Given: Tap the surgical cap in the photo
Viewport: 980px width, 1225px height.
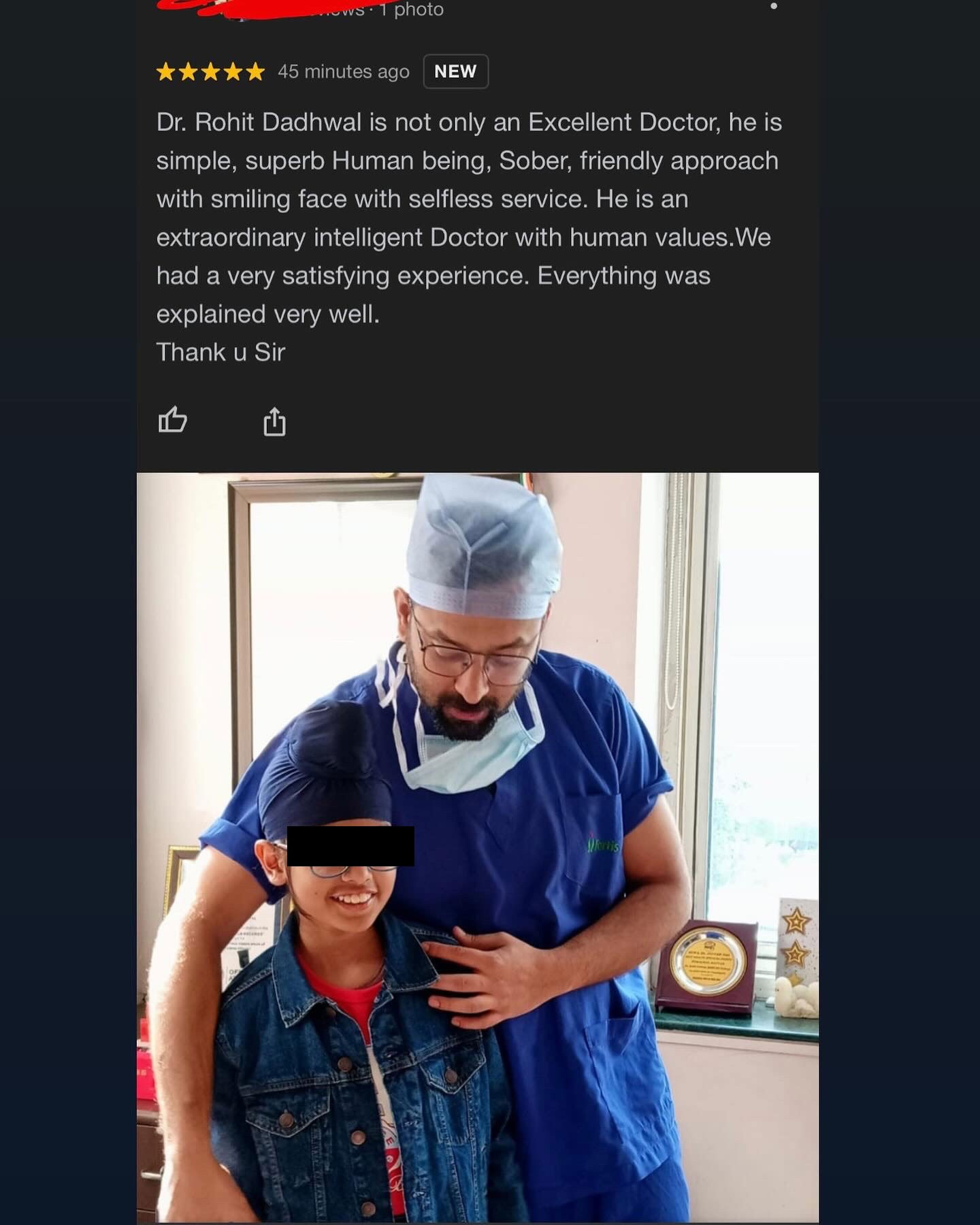Looking at the screenshot, I should tap(484, 548).
